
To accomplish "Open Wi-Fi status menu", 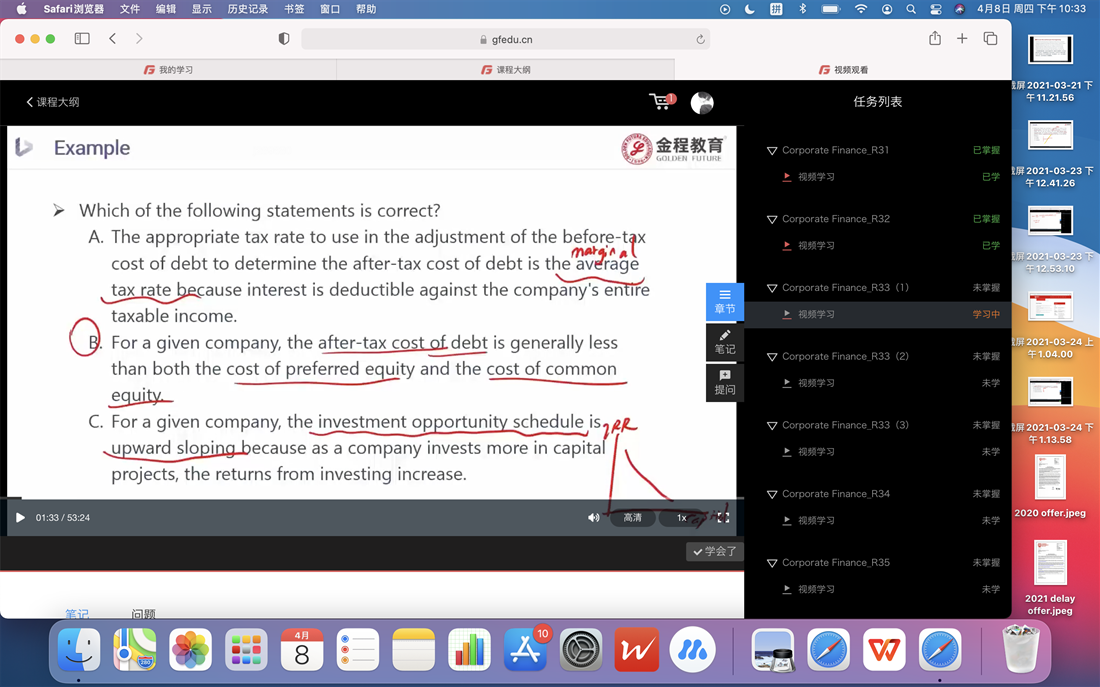I will 861,9.
